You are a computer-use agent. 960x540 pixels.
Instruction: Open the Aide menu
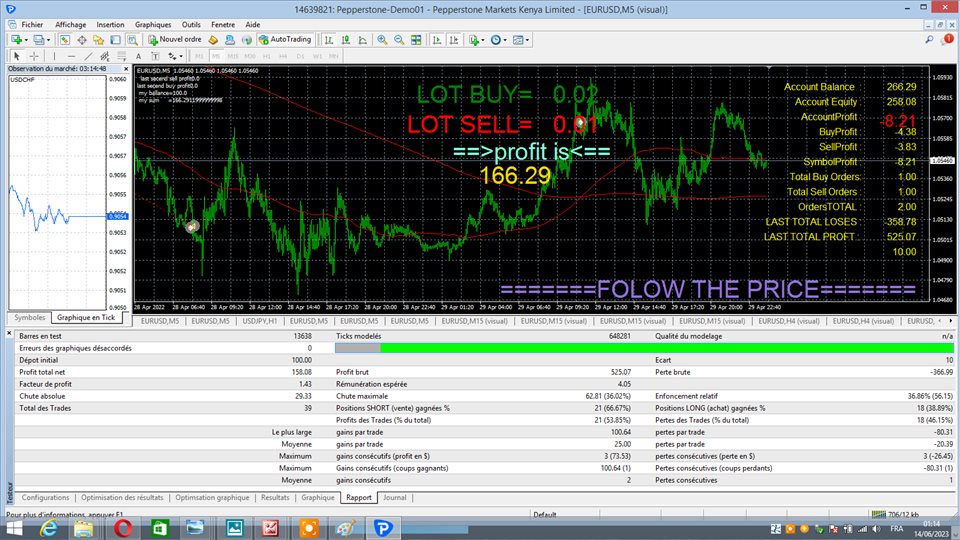pos(253,24)
